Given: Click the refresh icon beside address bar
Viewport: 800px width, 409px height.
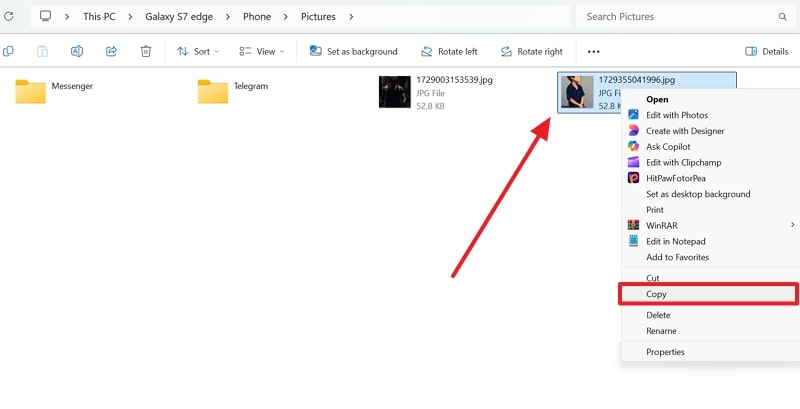Looking at the screenshot, I should coord(9,17).
